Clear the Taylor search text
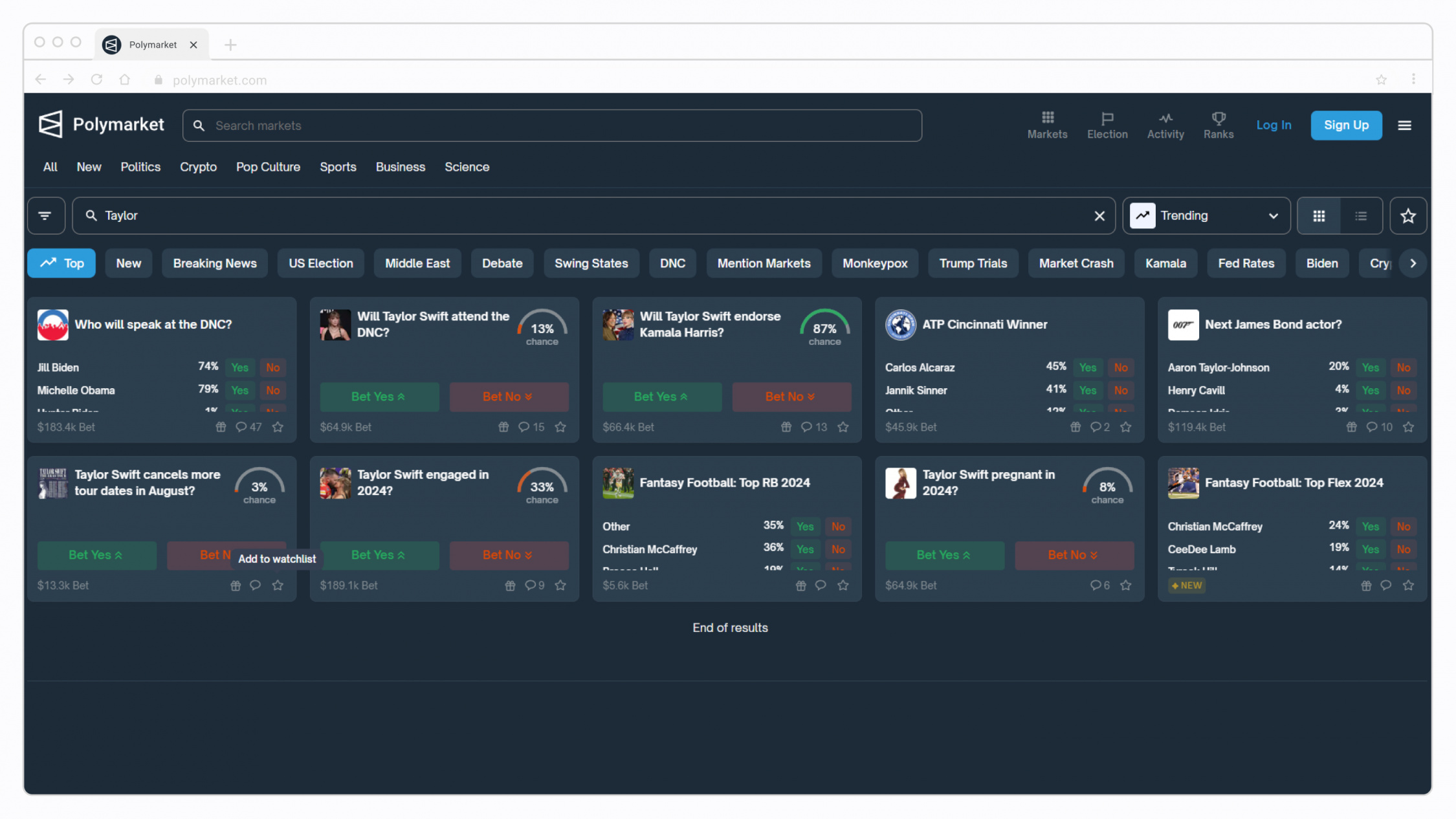Image resolution: width=1456 pixels, height=819 pixels. [1099, 216]
